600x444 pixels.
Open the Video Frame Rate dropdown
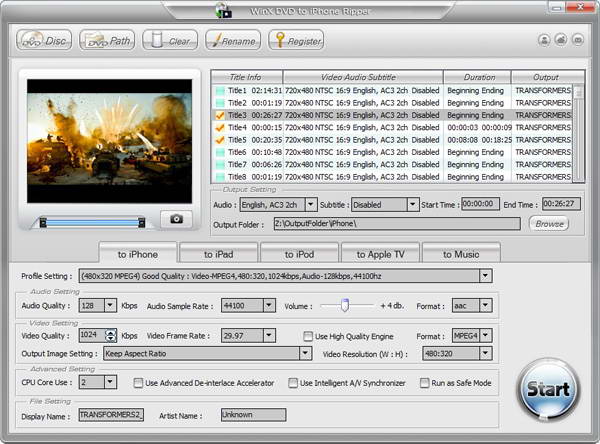pyautogui.click(x=269, y=336)
